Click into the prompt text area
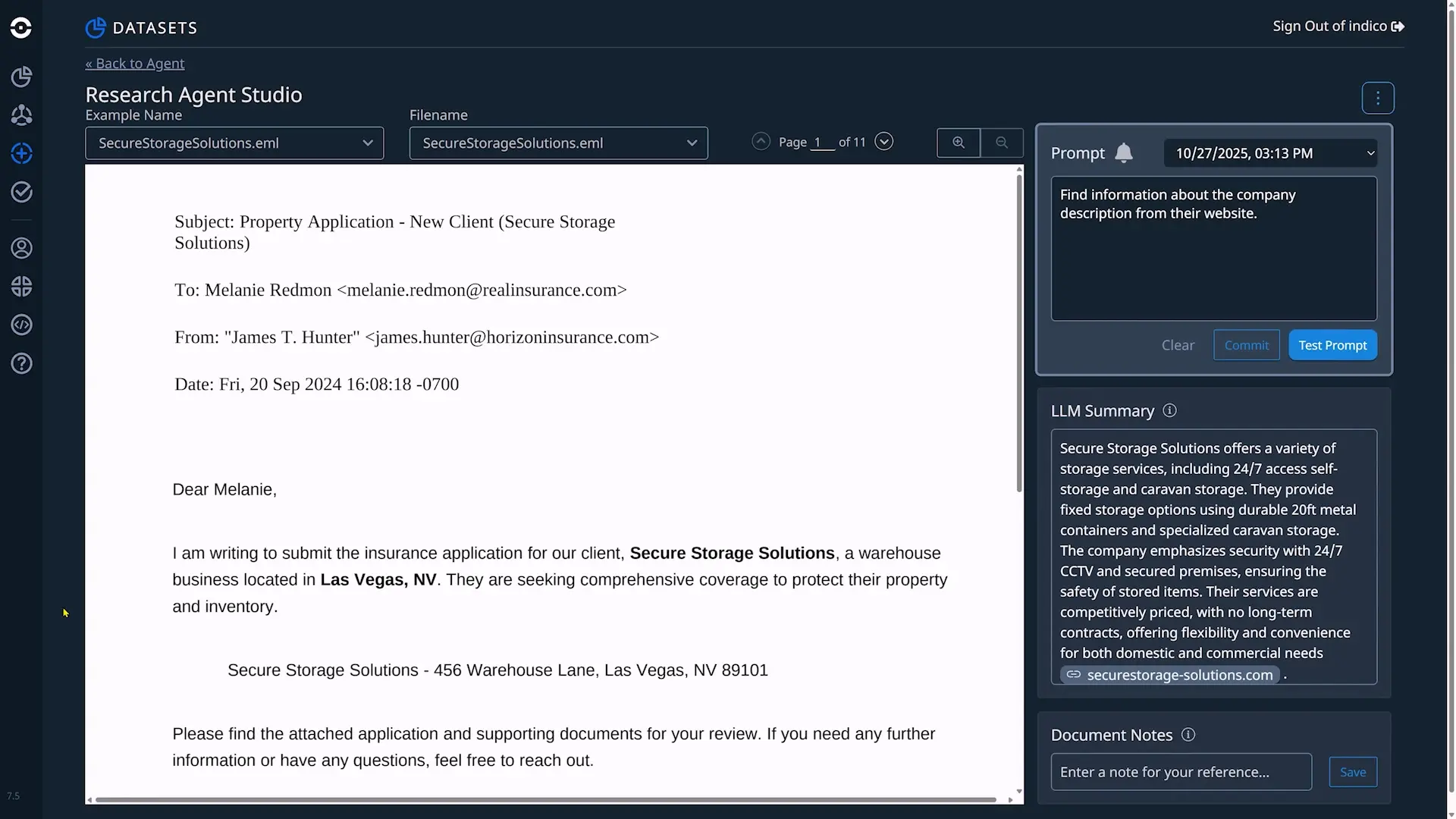The height and width of the screenshot is (819, 1456). (x=1213, y=249)
